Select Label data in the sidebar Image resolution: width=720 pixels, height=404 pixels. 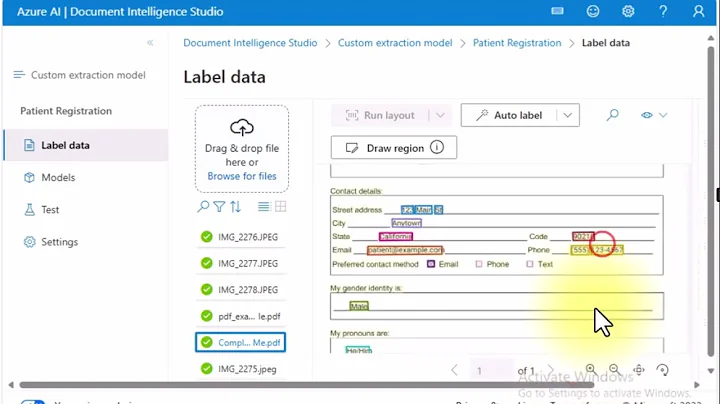[86, 145]
